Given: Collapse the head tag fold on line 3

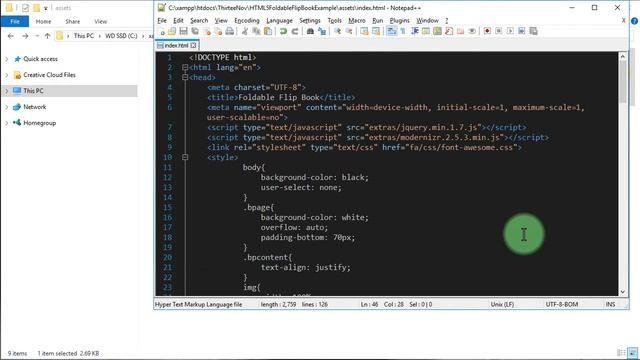Looking at the screenshot, I should [185, 77].
